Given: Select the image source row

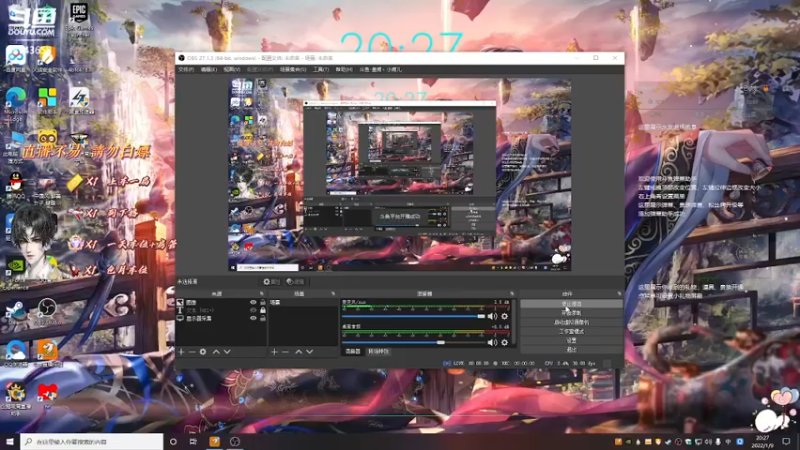Looking at the screenshot, I should 220,303.
